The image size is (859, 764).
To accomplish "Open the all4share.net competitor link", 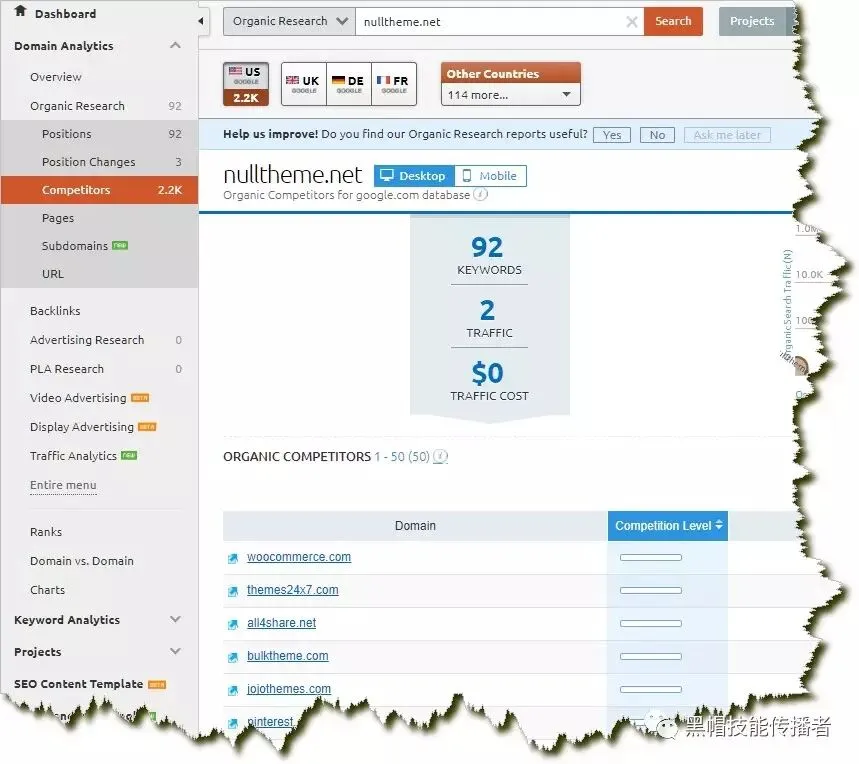I will tap(282, 623).
